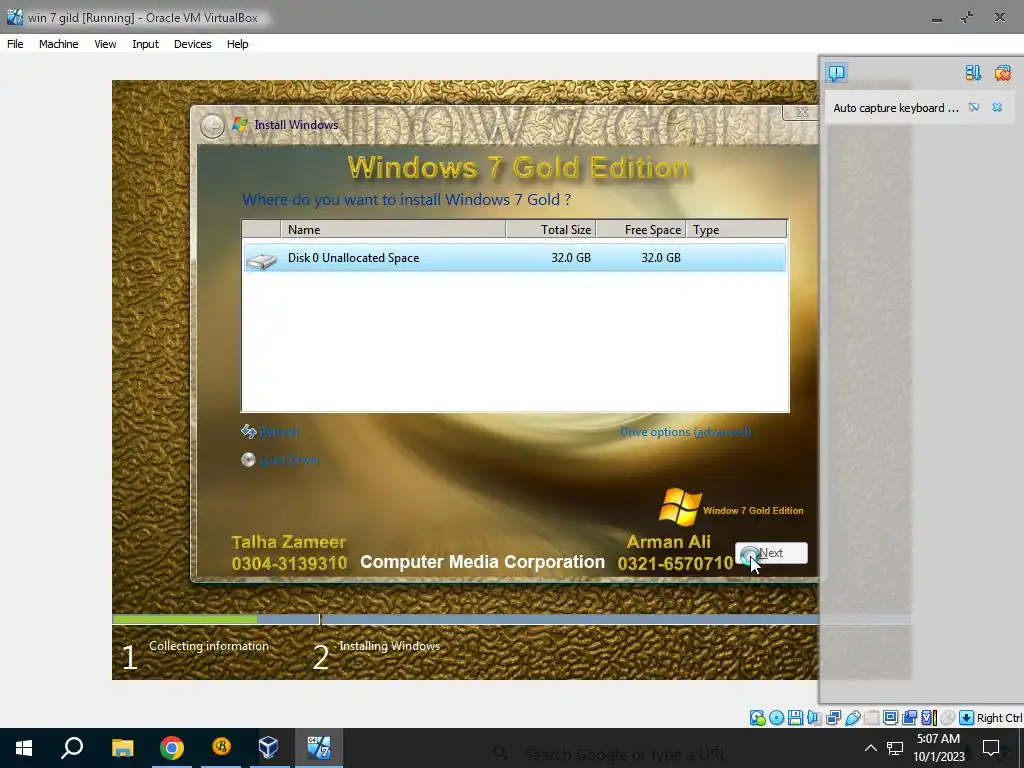Click the CPU virtualization V status icon

(x=928, y=718)
